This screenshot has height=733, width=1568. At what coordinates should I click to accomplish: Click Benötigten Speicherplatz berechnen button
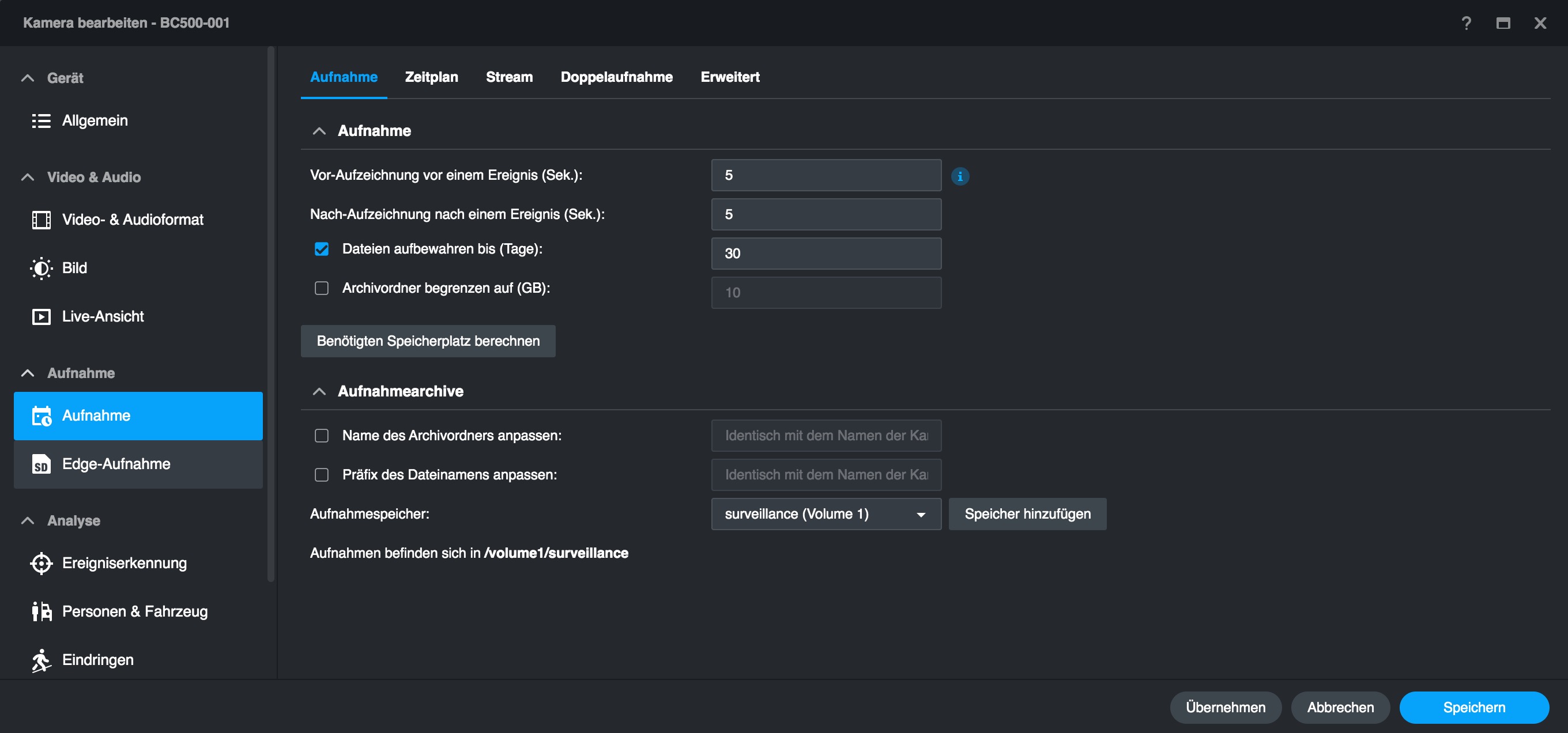pos(428,341)
